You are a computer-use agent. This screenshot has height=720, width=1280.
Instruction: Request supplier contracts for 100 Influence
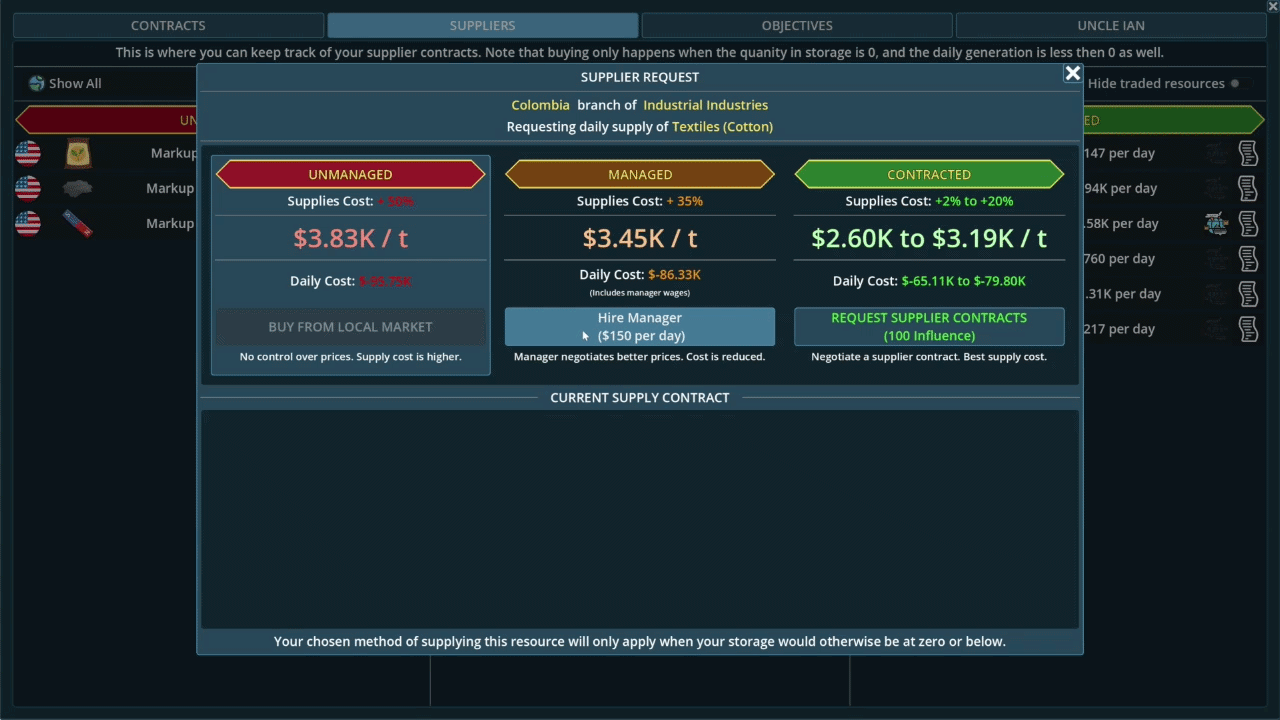click(x=929, y=327)
